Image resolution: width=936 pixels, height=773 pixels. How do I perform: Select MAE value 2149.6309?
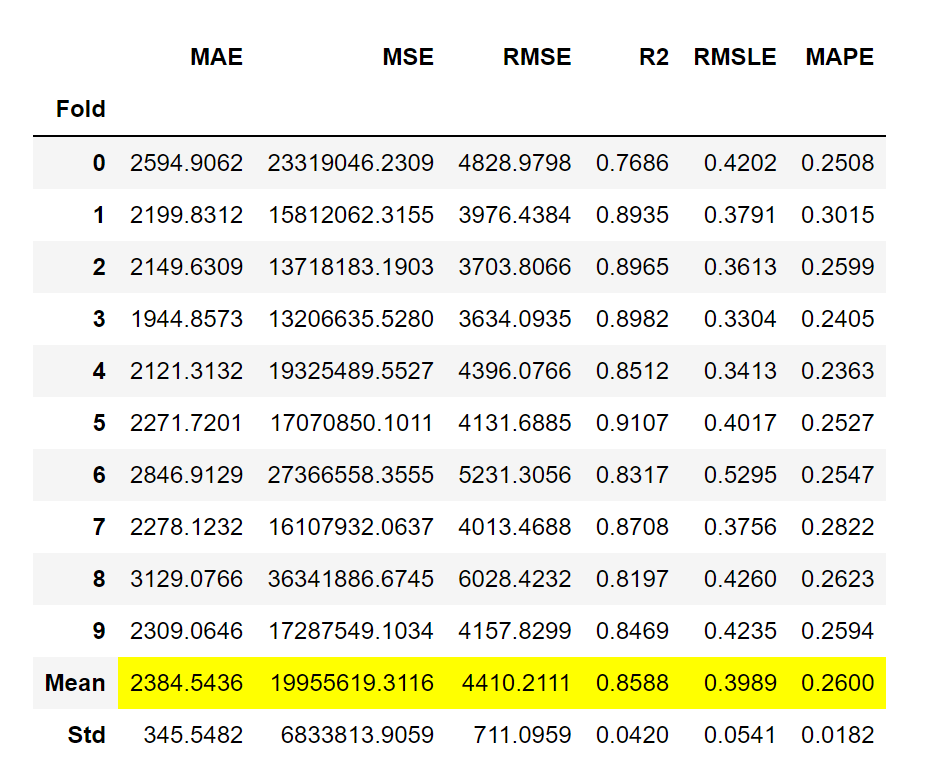coord(186,267)
